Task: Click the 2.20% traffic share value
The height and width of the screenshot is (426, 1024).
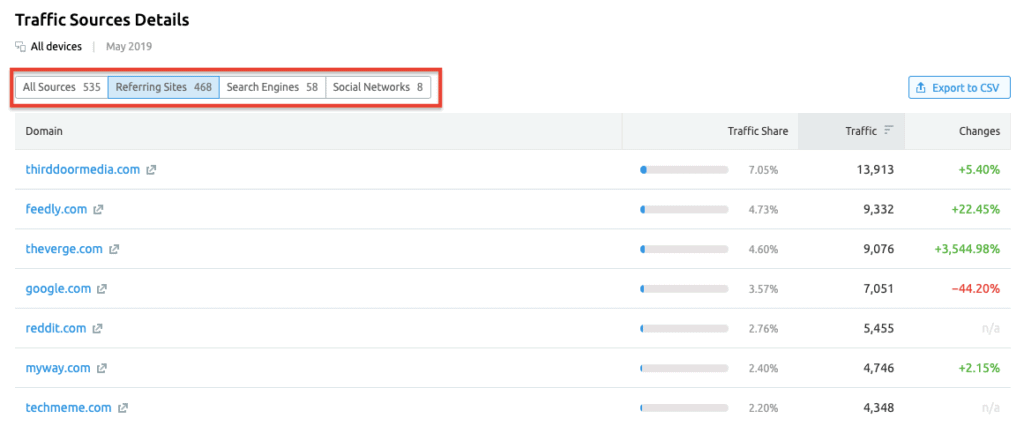Action: [763, 408]
